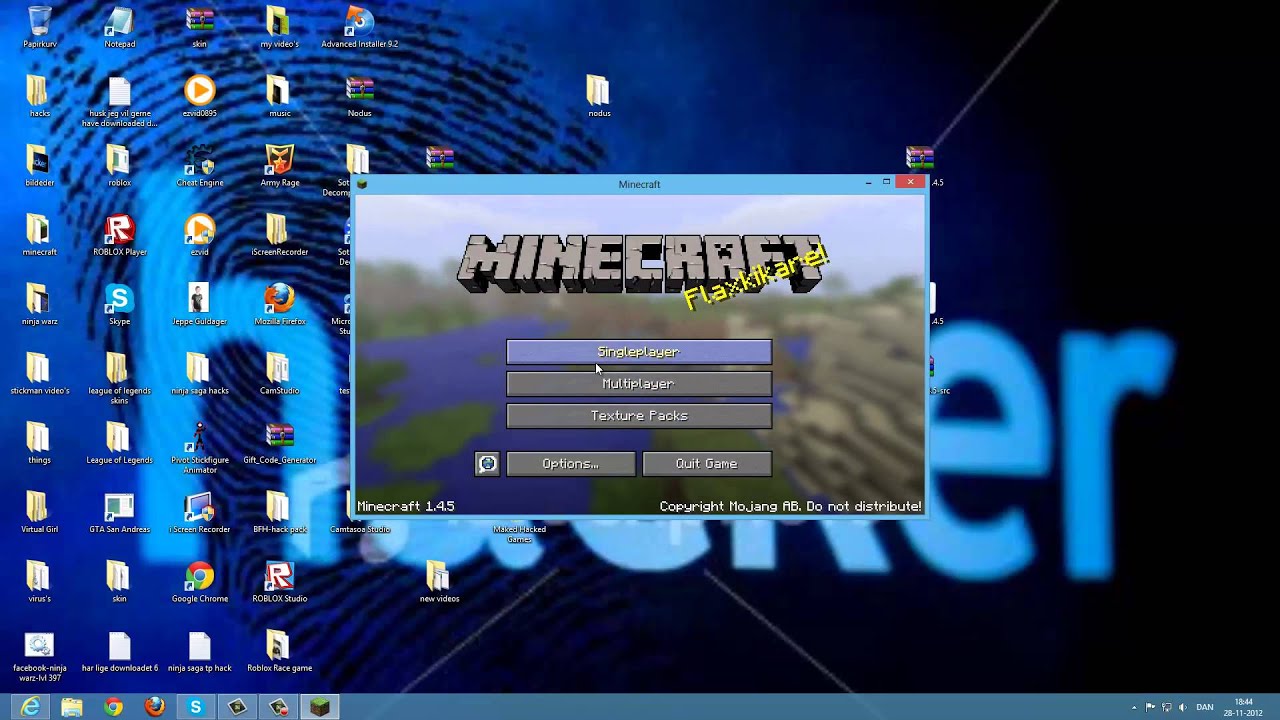Click the DAN language indicator
Image resolution: width=1280 pixels, height=720 pixels.
click(1205, 708)
